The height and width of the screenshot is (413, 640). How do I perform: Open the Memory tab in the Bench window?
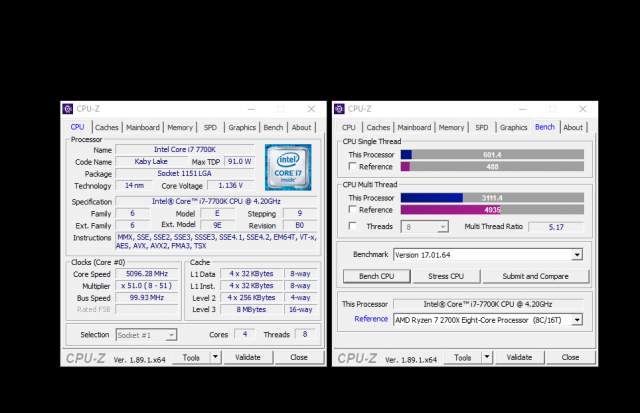451,128
